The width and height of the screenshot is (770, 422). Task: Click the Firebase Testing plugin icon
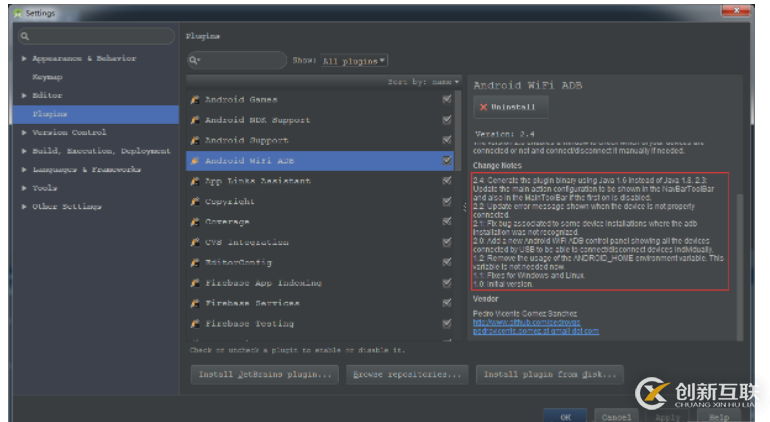(x=195, y=324)
